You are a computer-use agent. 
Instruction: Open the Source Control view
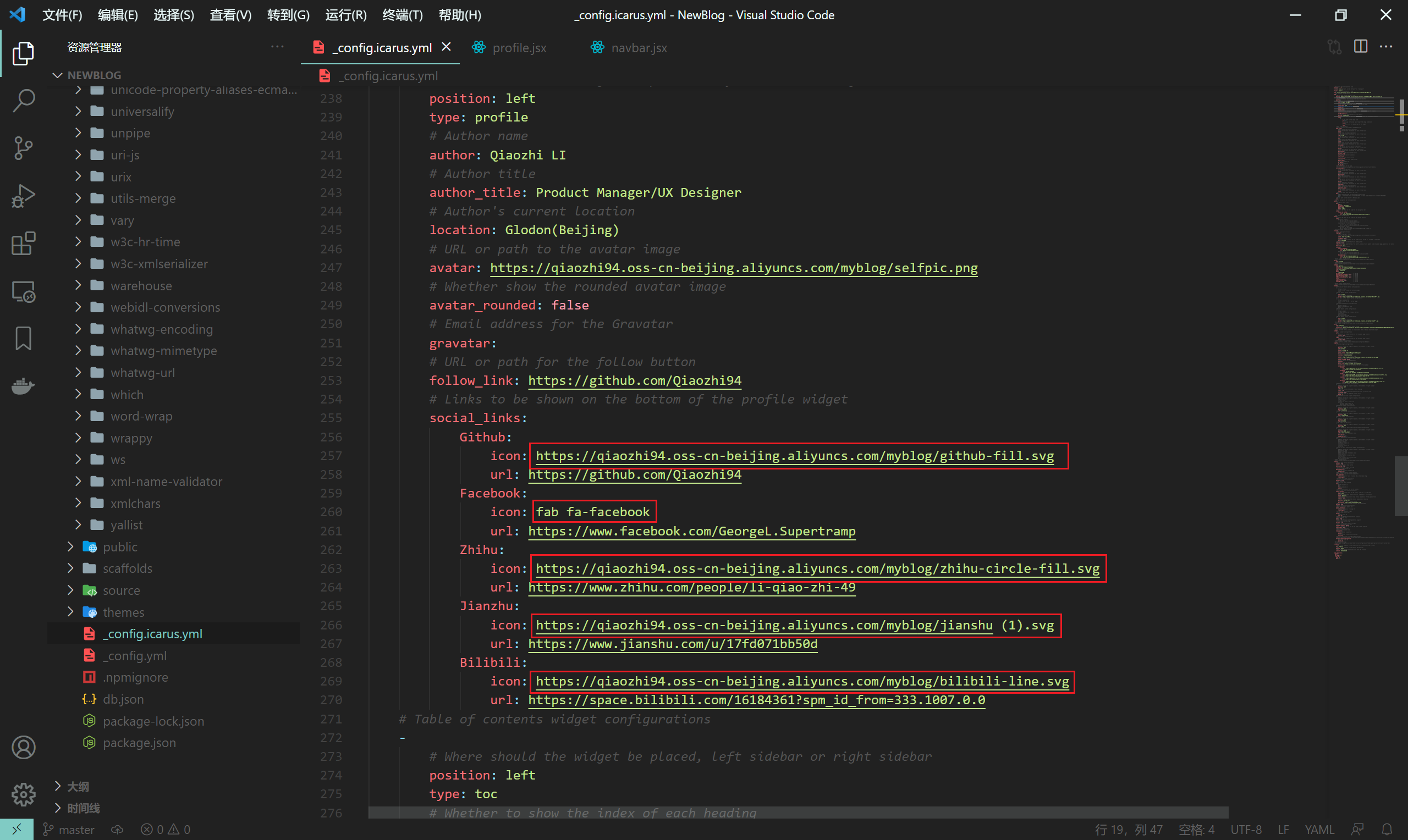pyautogui.click(x=23, y=147)
